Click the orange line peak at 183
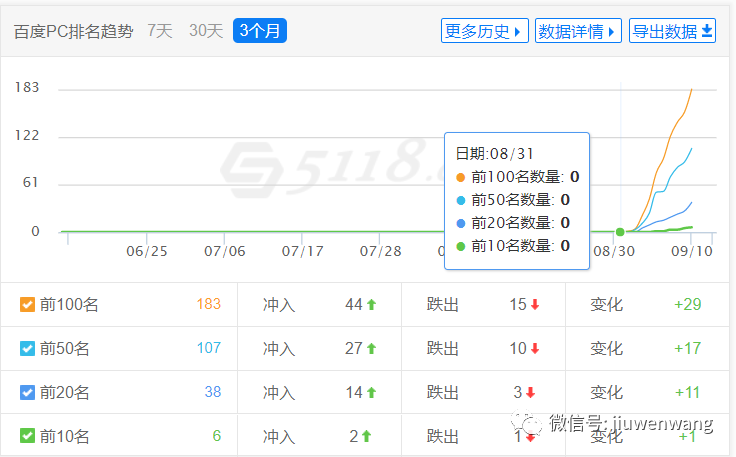Screen dimensions: 736x457 point(691,89)
